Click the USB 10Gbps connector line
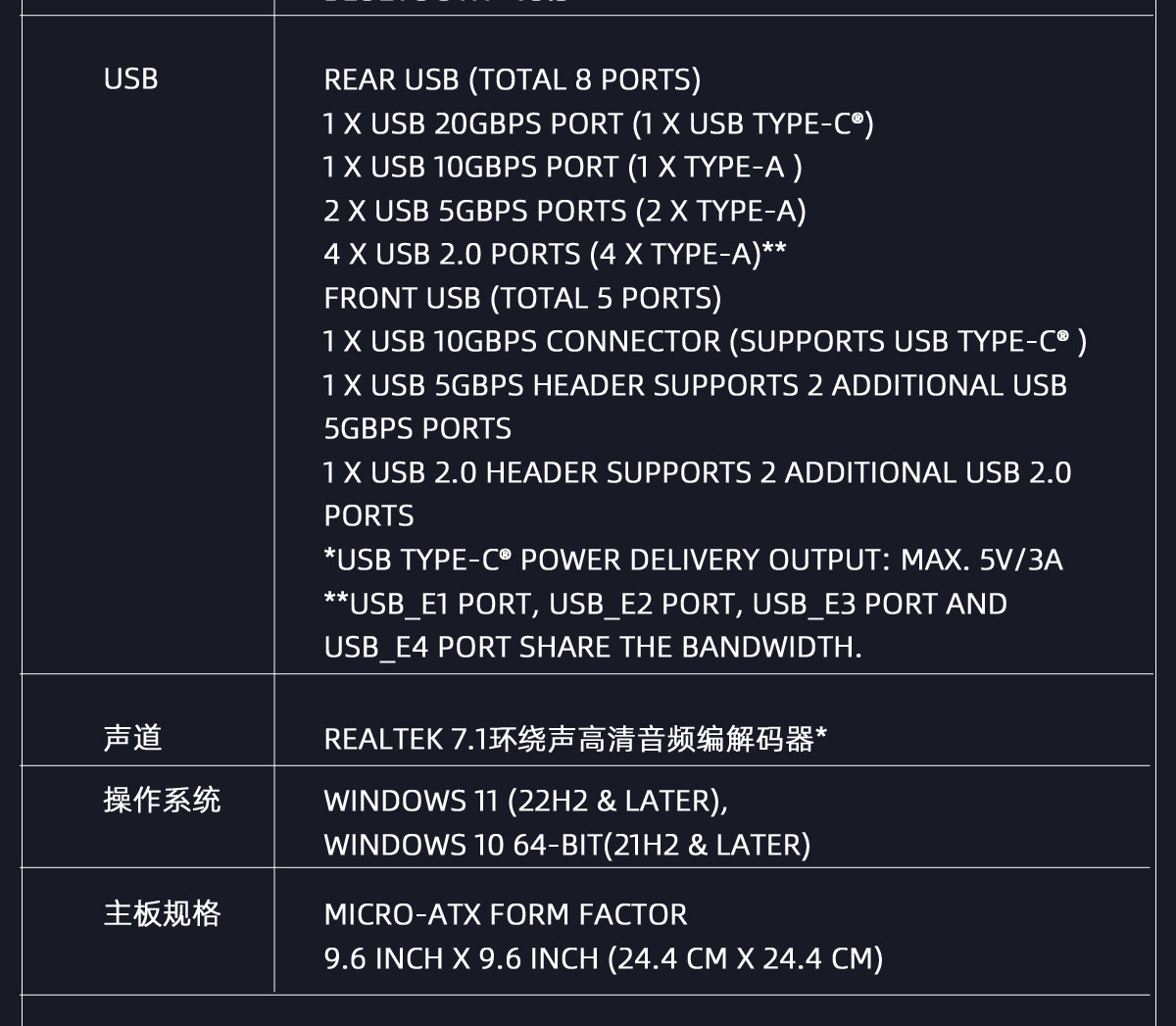The height and width of the screenshot is (1026, 1176). click(x=705, y=341)
